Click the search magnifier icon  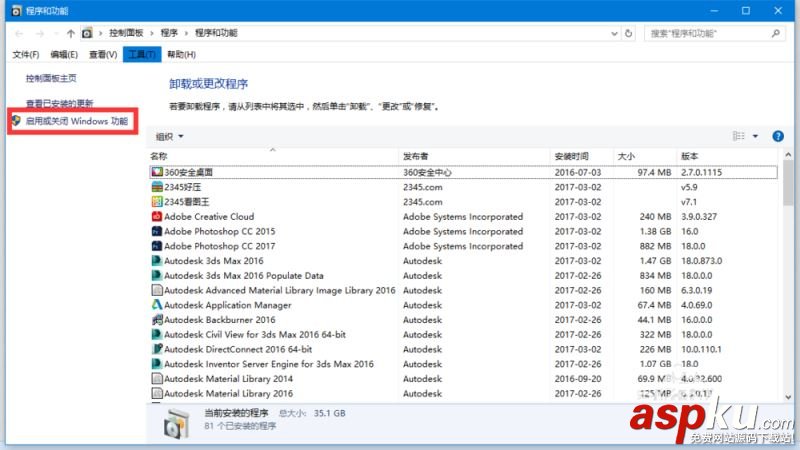tap(776, 33)
